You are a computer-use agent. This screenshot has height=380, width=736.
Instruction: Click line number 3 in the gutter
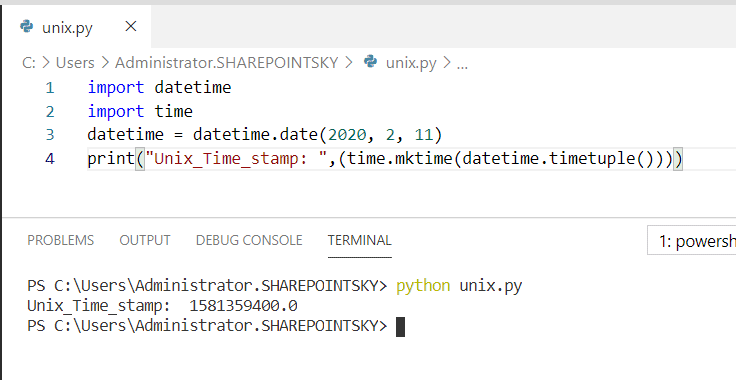pyautogui.click(x=50, y=135)
